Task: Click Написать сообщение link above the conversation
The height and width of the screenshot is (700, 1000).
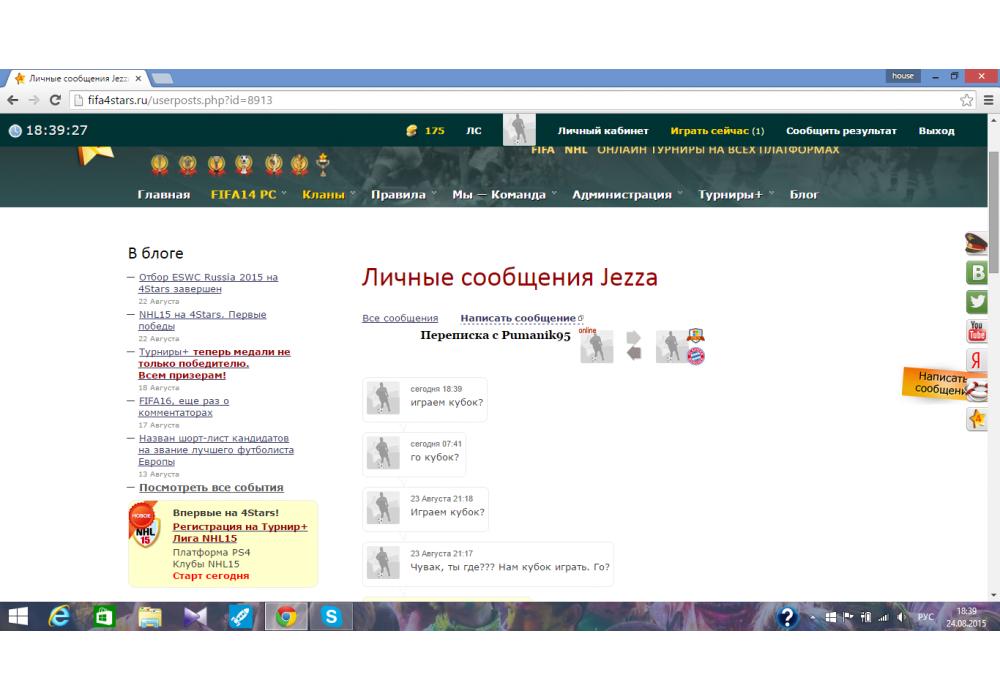Action: (518, 318)
